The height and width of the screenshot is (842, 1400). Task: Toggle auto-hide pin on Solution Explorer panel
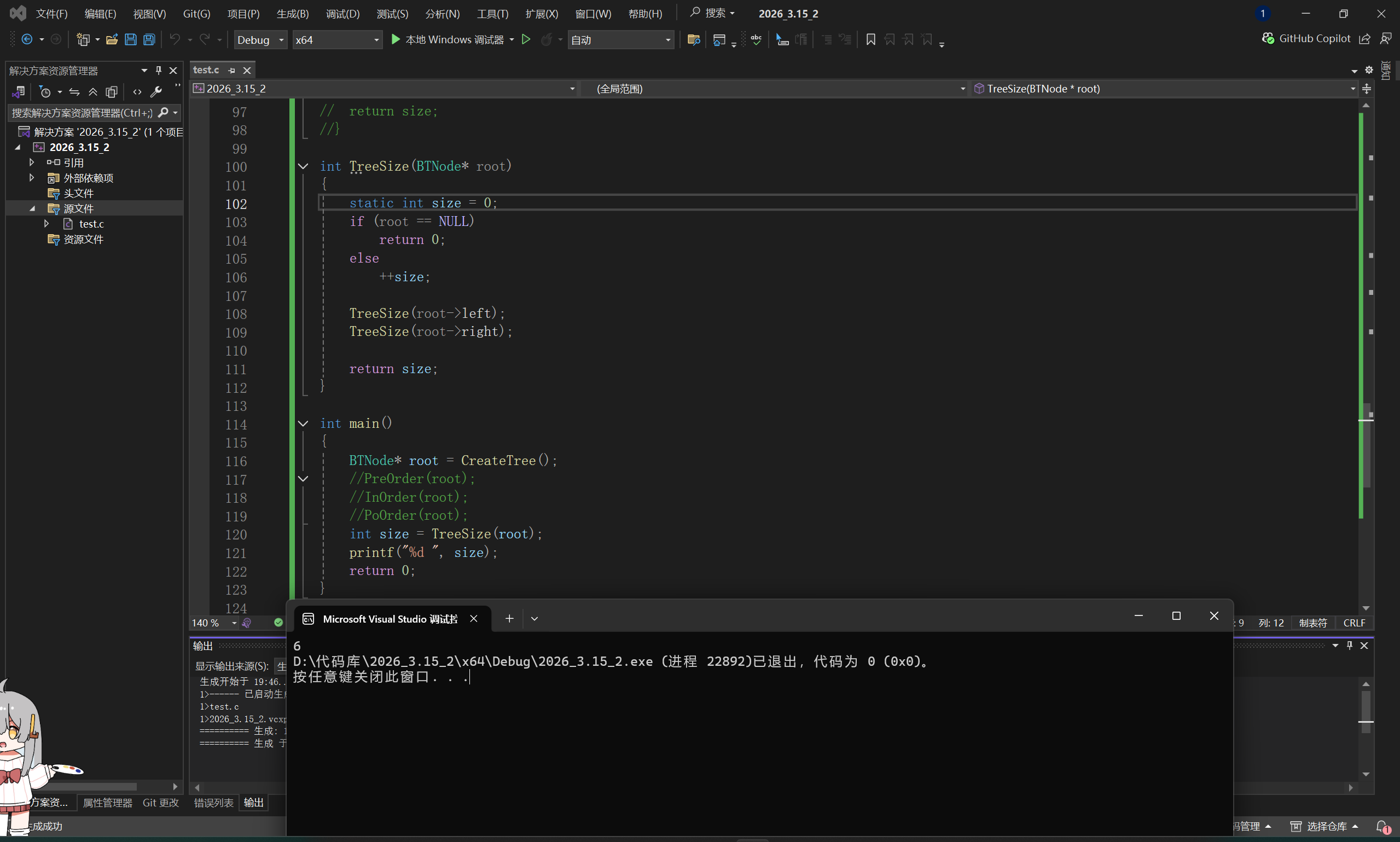point(159,71)
